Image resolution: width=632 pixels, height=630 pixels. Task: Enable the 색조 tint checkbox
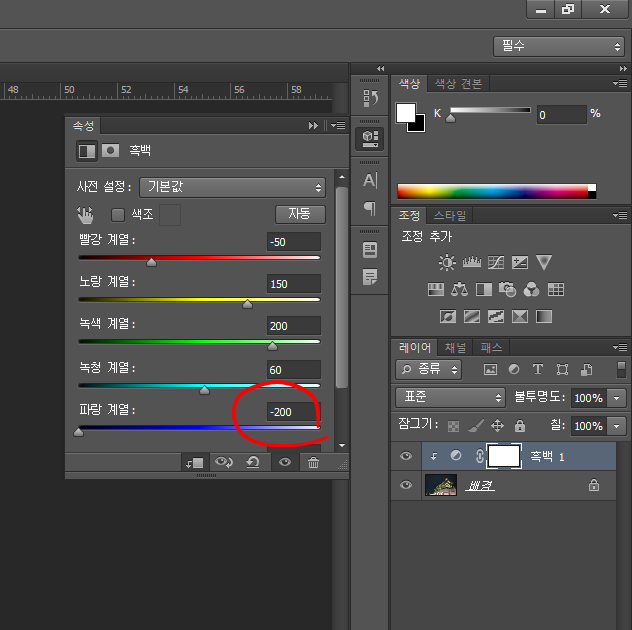118,215
